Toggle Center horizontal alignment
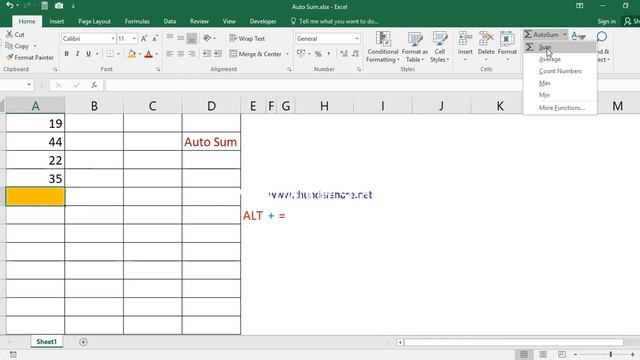Image resolution: width=640 pixels, height=360 pixels. (x=180, y=54)
